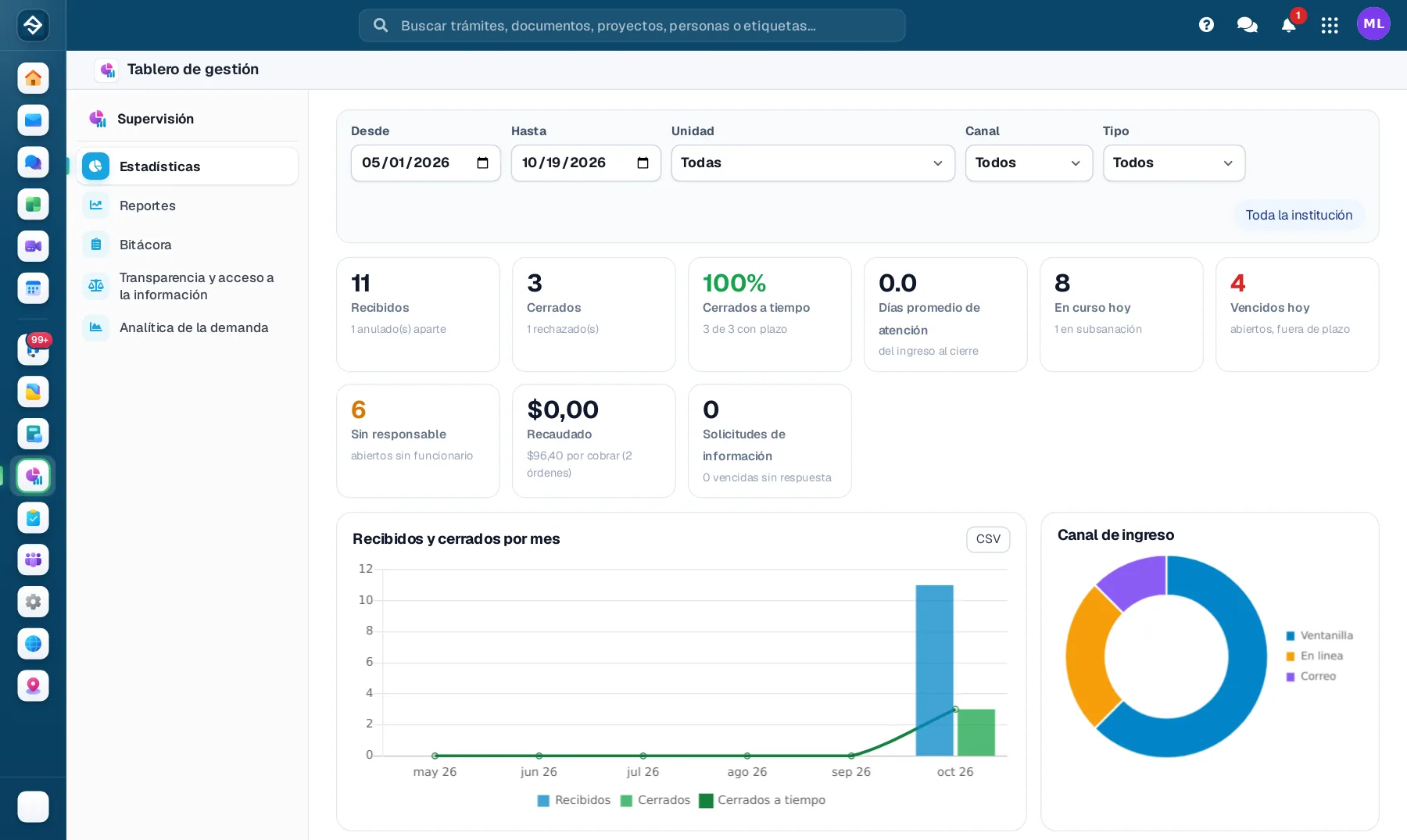This screenshot has width=1407, height=840.
Task: Click the help question mark icon
Action: coord(1206,25)
